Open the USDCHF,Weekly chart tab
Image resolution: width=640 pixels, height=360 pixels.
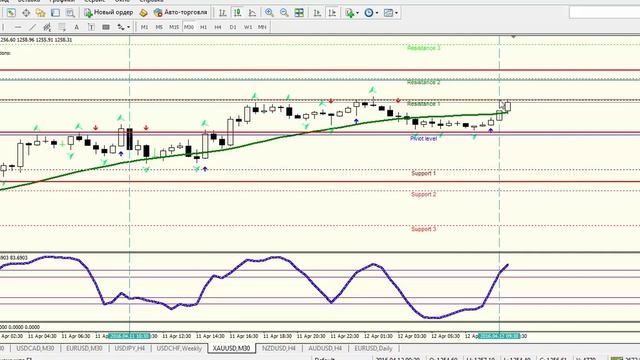click(179, 348)
